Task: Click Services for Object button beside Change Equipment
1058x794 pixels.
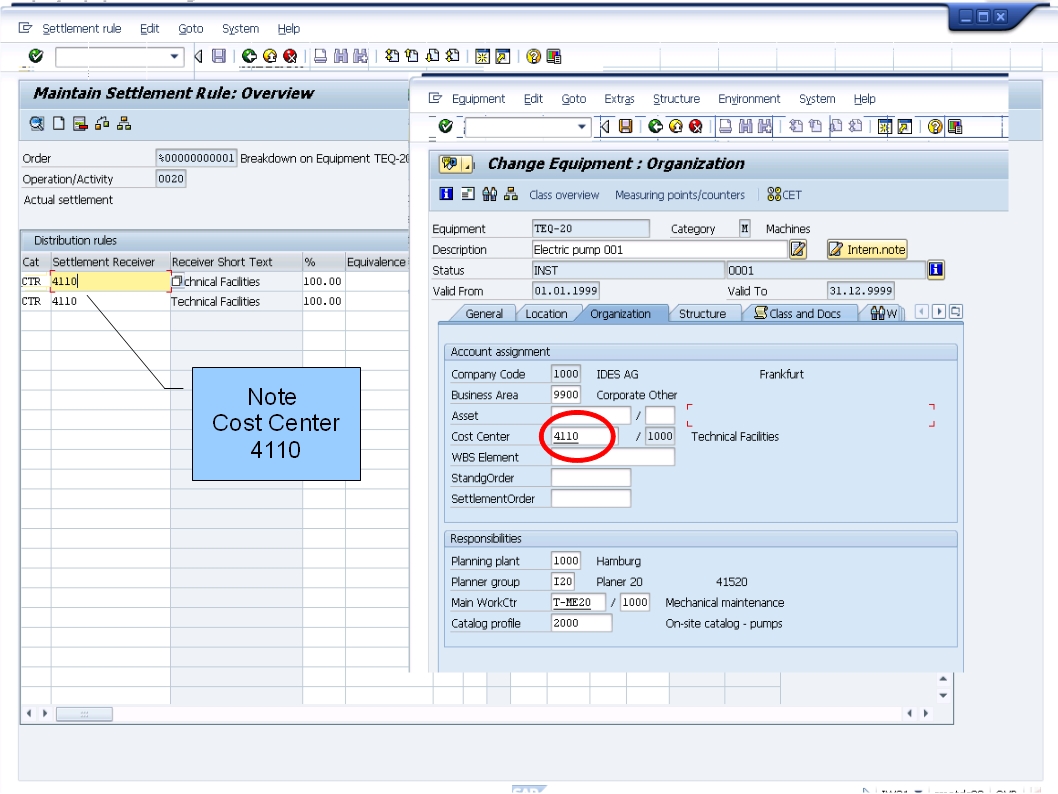Action: coord(450,164)
